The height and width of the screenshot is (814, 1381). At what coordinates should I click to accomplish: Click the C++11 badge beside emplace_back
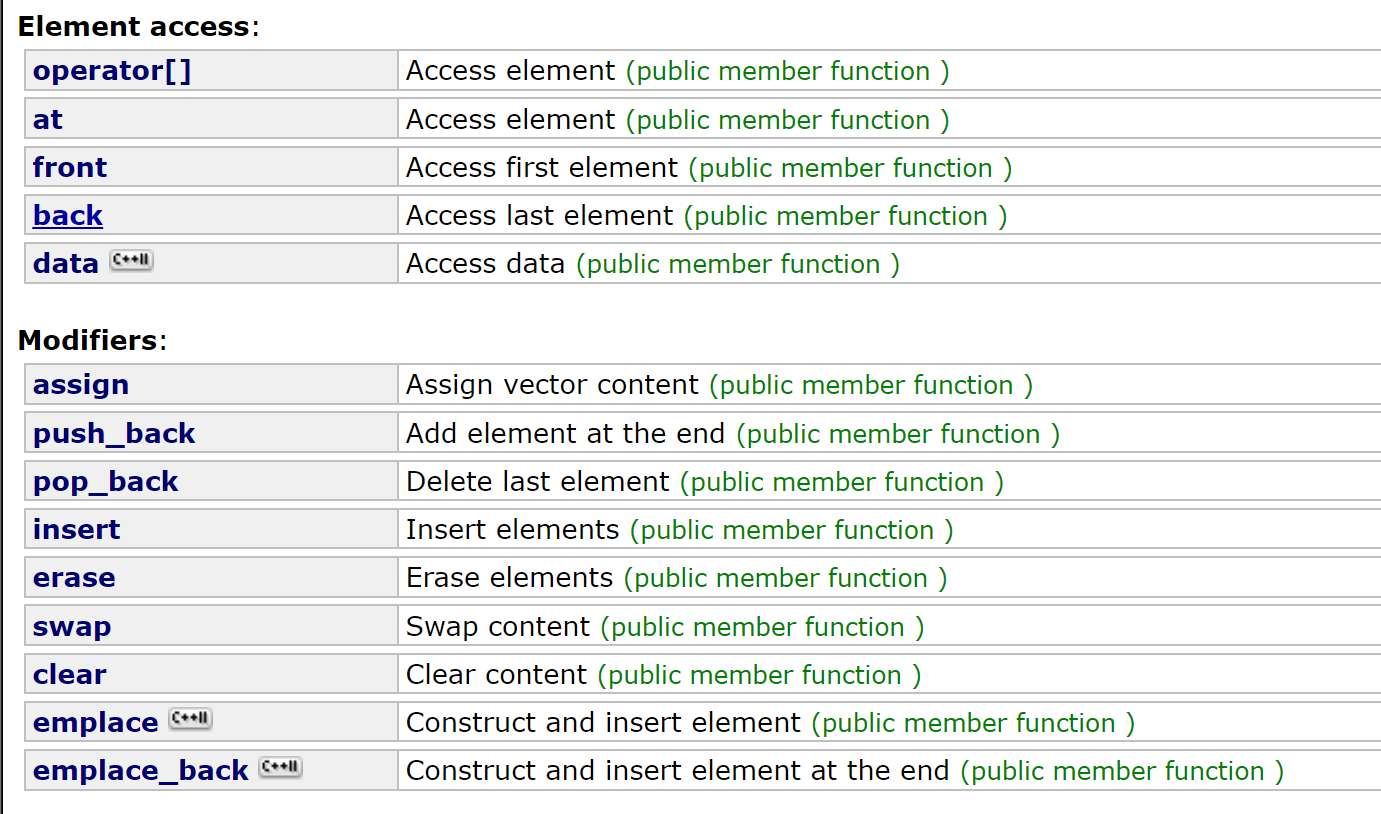pos(281,768)
